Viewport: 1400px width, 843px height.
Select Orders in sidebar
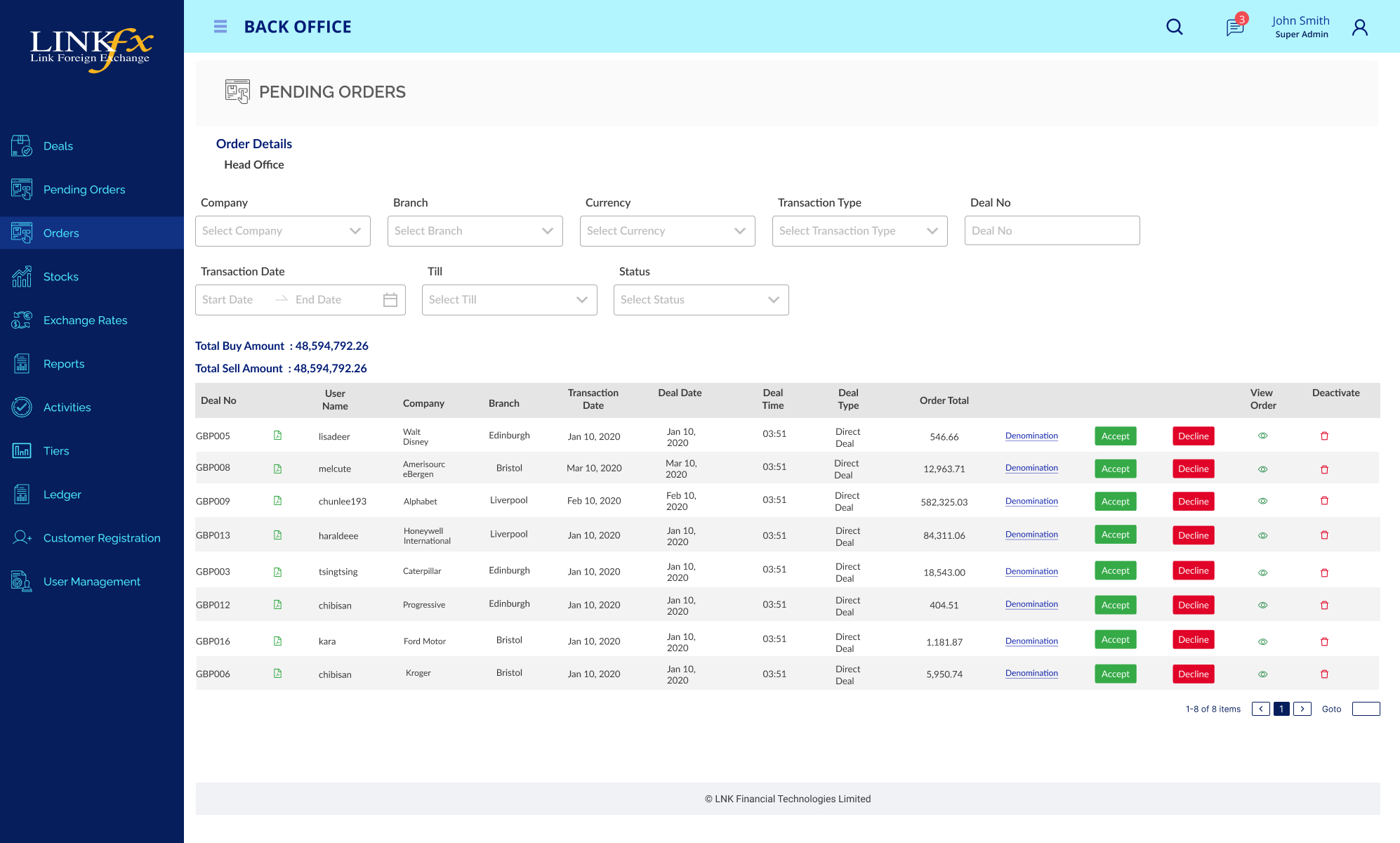click(92, 233)
